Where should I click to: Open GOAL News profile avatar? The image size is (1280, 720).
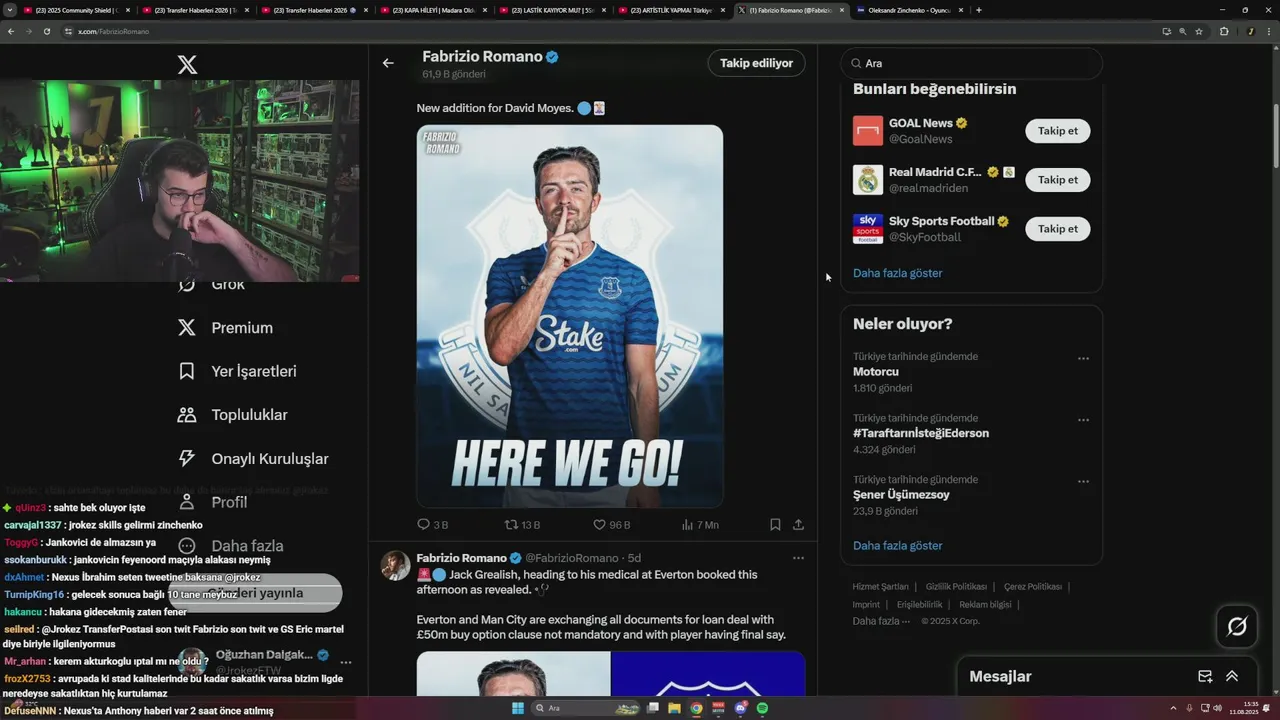[868, 131]
